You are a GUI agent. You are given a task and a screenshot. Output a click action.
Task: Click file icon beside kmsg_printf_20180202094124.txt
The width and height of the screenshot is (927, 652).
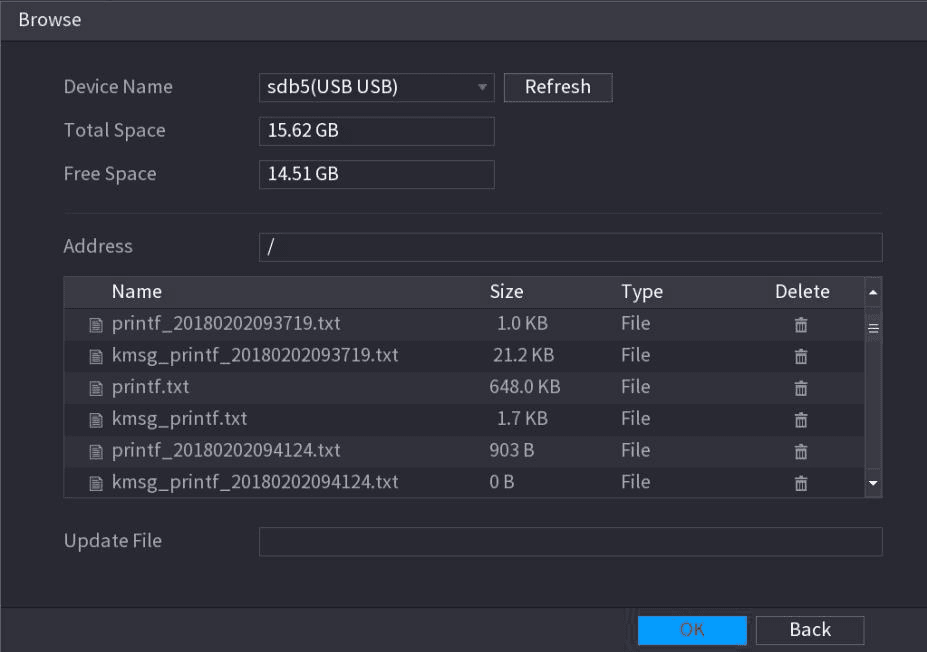click(x=96, y=484)
